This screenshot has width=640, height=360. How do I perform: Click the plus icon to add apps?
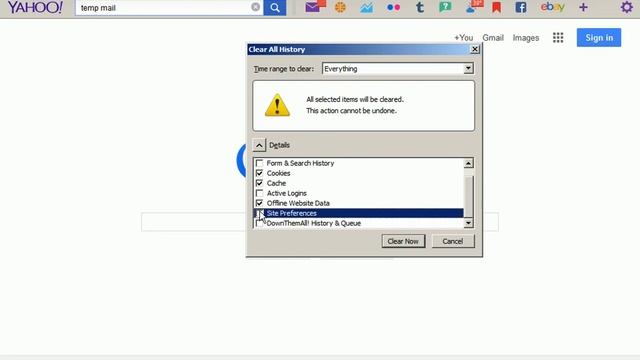pyautogui.click(x=583, y=7)
